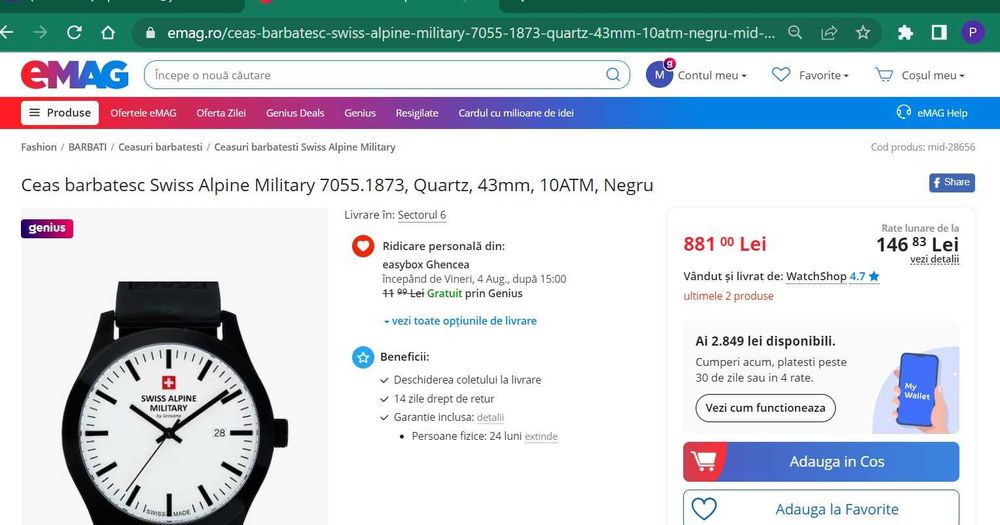The image size is (1000, 525).
Task: Click the browser home icon
Action: pyautogui.click(x=108, y=33)
